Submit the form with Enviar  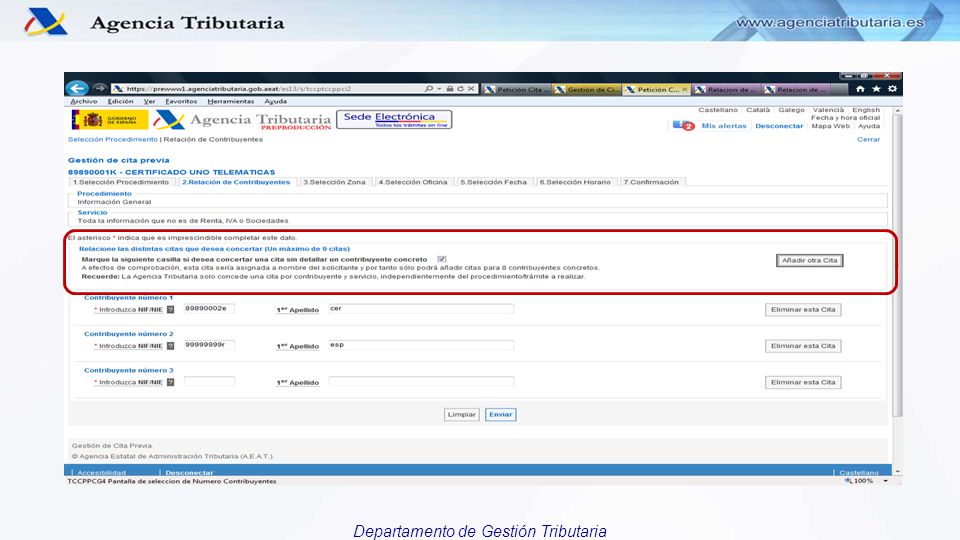tap(500, 414)
